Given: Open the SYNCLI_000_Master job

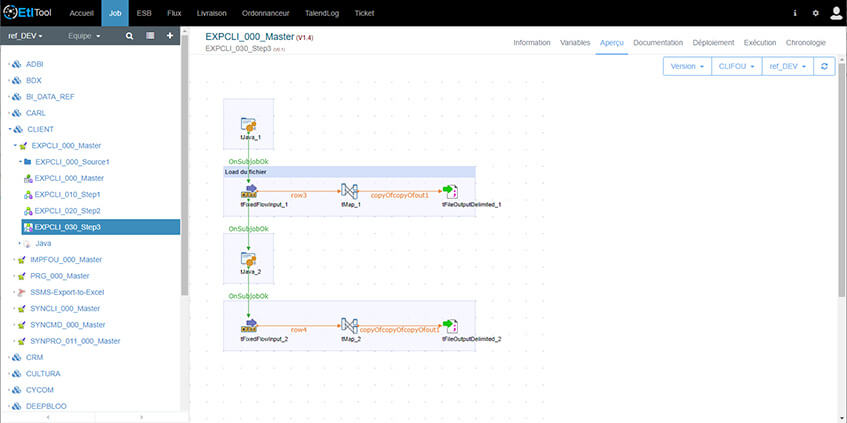Looking at the screenshot, I should pos(65,308).
